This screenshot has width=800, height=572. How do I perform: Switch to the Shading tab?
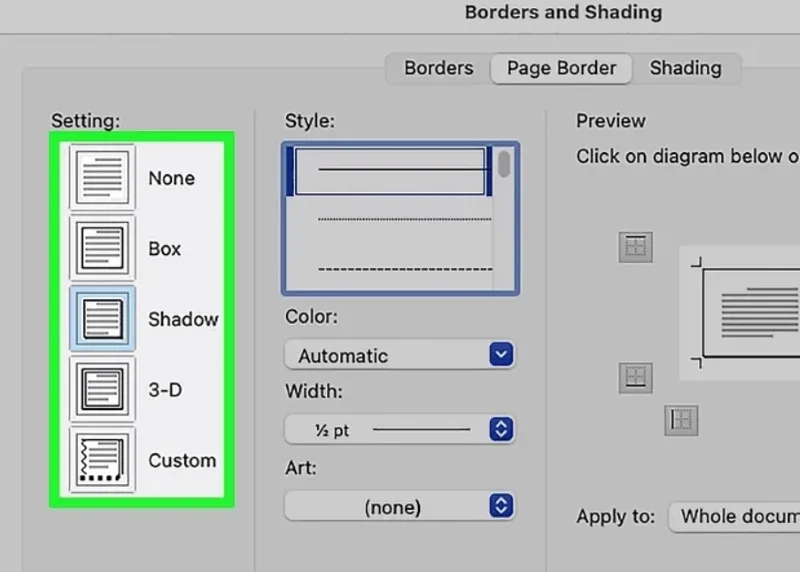(x=686, y=68)
